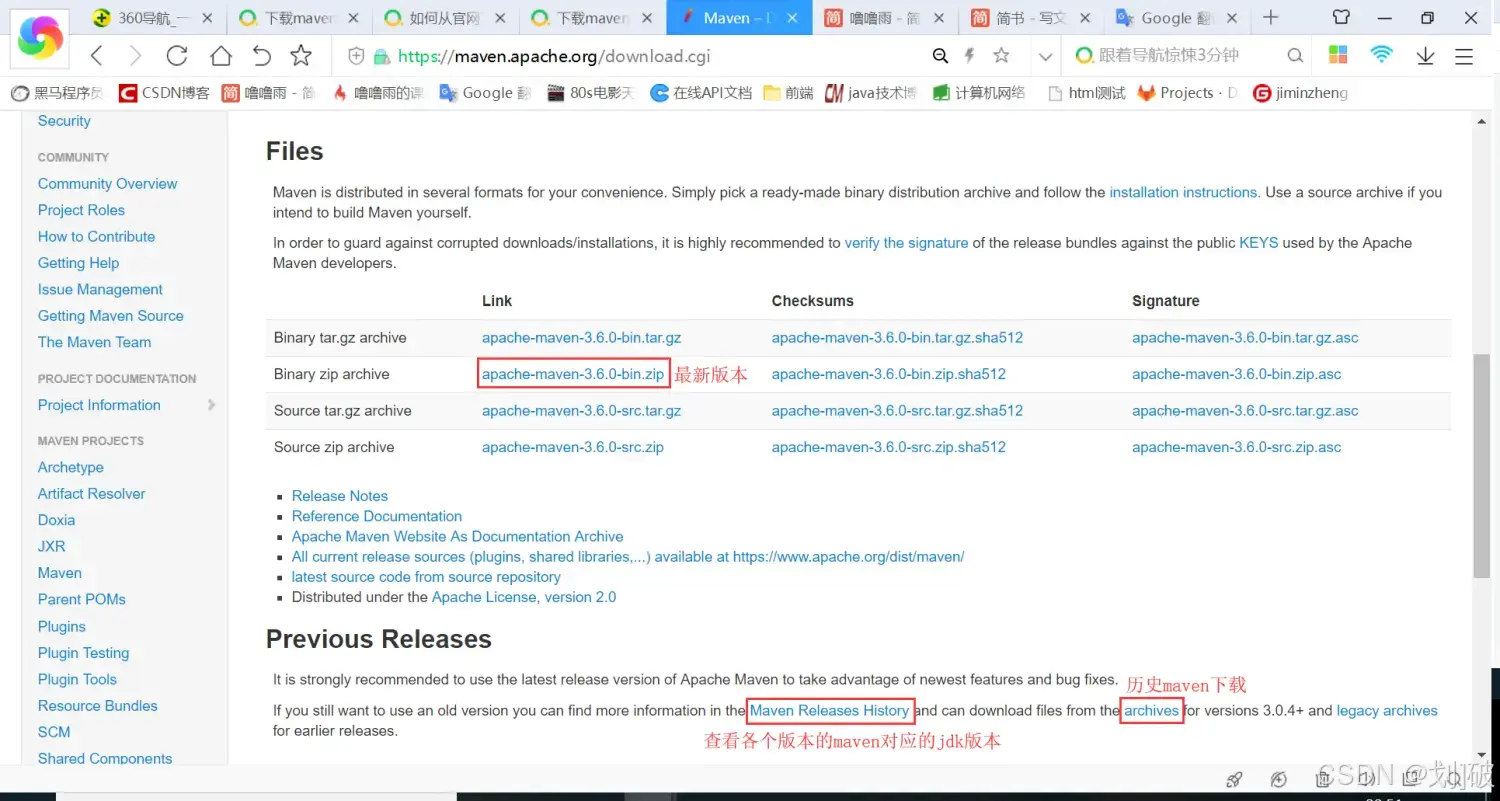
Task: Open the KEYS link
Action: [1258, 243]
